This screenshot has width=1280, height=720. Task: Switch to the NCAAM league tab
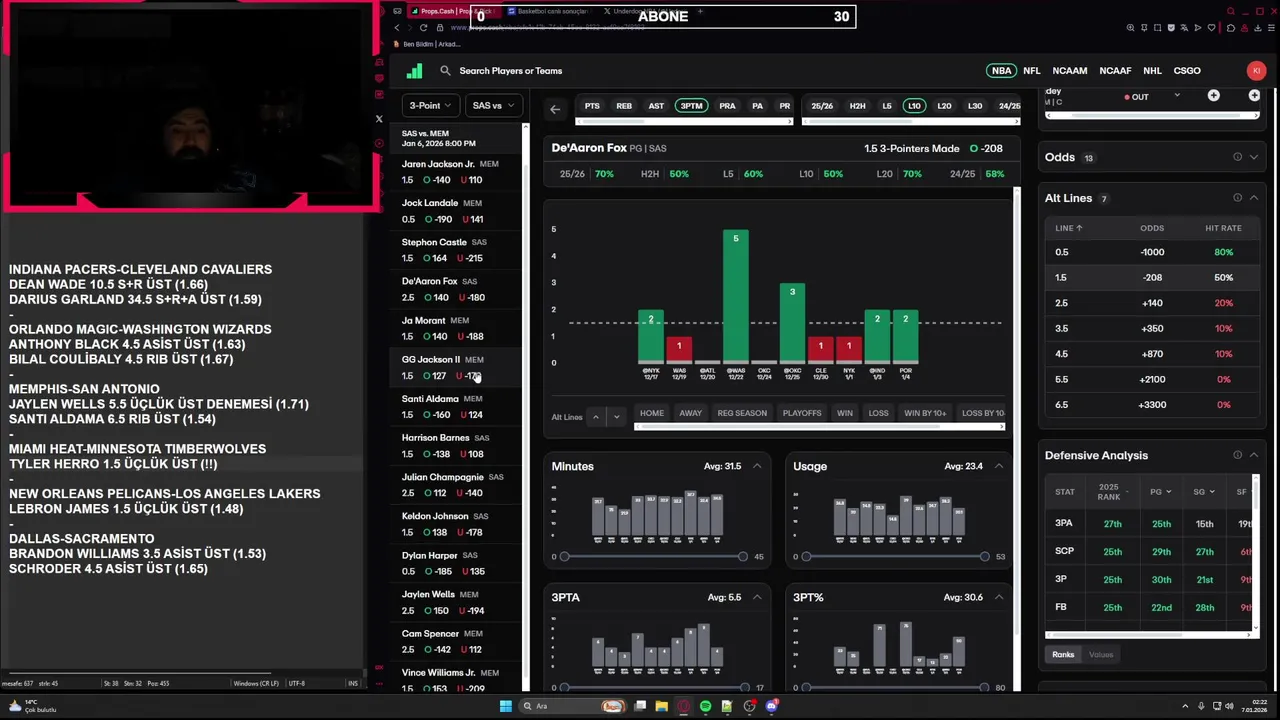point(1069,71)
